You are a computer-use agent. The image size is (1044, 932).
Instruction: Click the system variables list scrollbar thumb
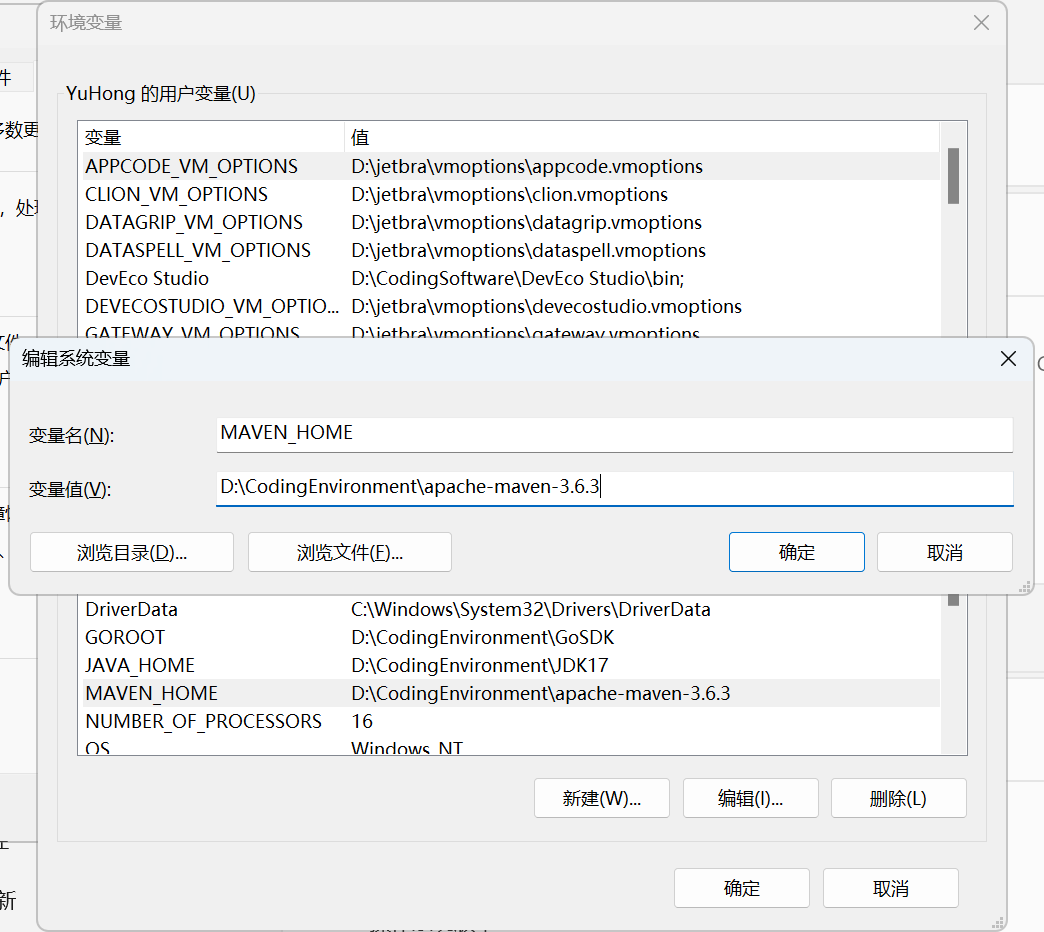click(x=953, y=600)
